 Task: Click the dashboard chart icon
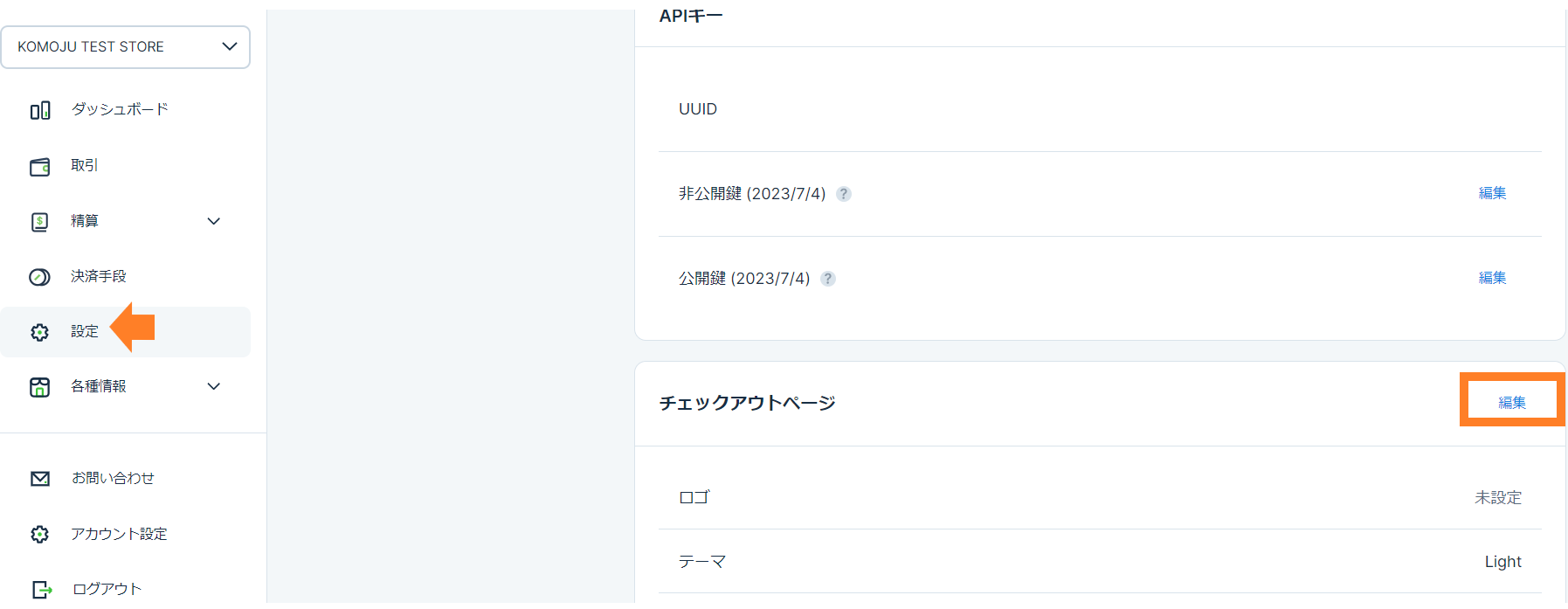click(x=40, y=111)
